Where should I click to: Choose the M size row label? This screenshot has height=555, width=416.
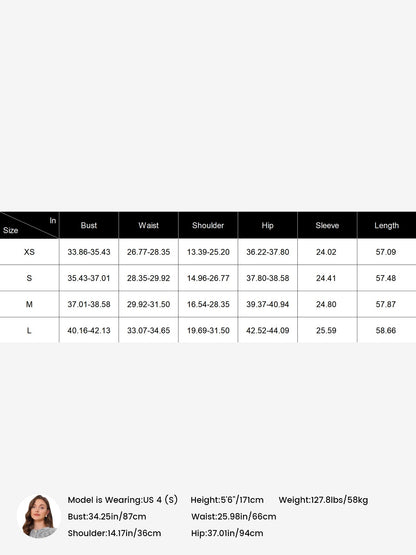(29, 304)
